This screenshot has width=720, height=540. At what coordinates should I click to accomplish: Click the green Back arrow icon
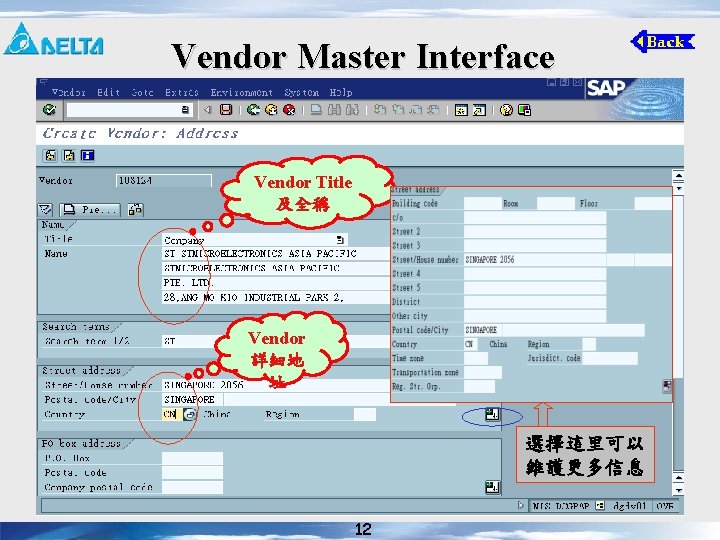(253, 110)
